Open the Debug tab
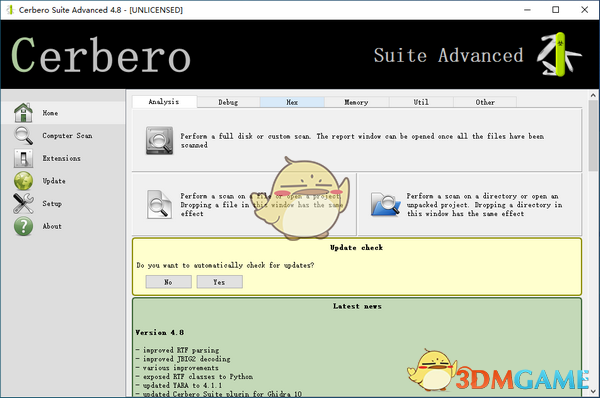This screenshot has height=398, width=600. point(228,102)
